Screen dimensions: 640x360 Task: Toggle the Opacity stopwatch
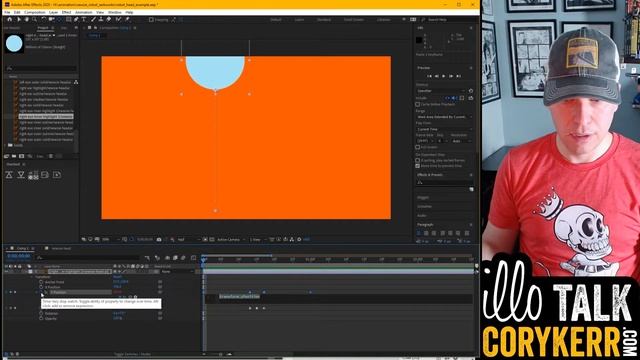[x=41, y=318]
